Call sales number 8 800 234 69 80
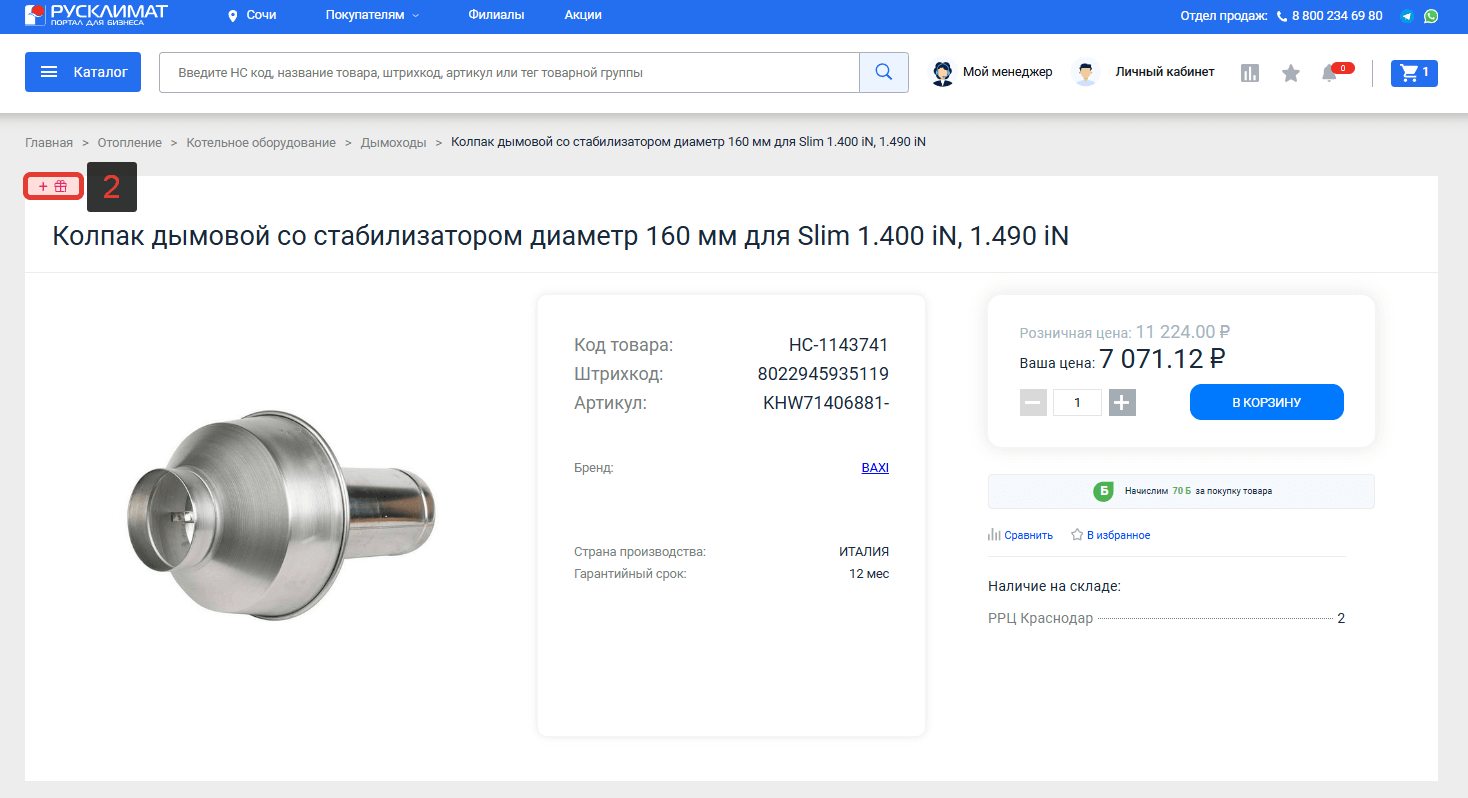 pyautogui.click(x=1329, y=16)
